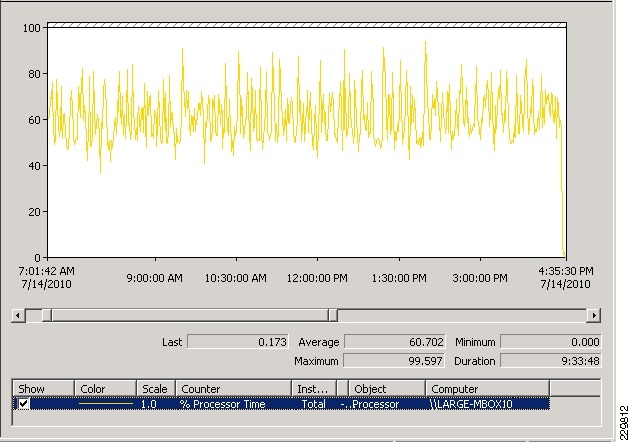629x445 pixels.
Task: Uncheck the Show checkbox for % Processor Time
Action: [x=23, y=404]
